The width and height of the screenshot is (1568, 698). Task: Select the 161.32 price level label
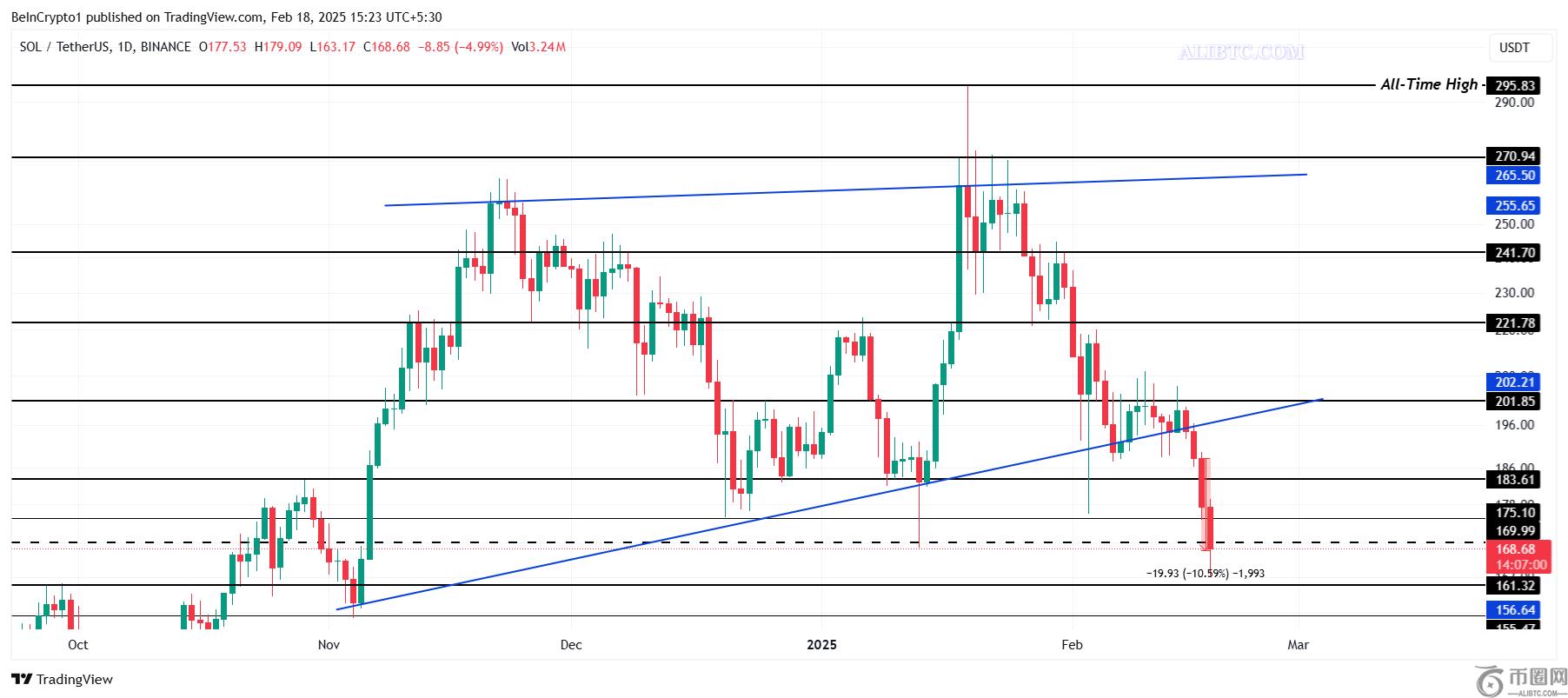point(1514,585)
